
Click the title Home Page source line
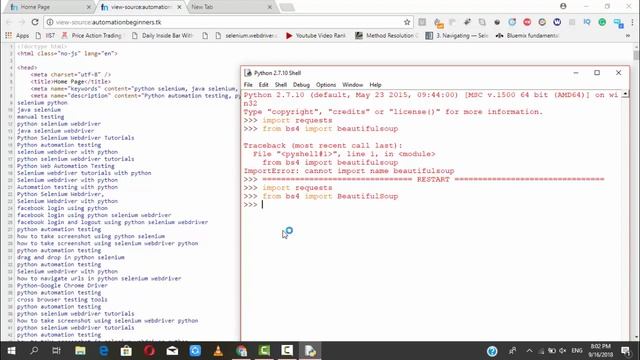tap(71, 82)
